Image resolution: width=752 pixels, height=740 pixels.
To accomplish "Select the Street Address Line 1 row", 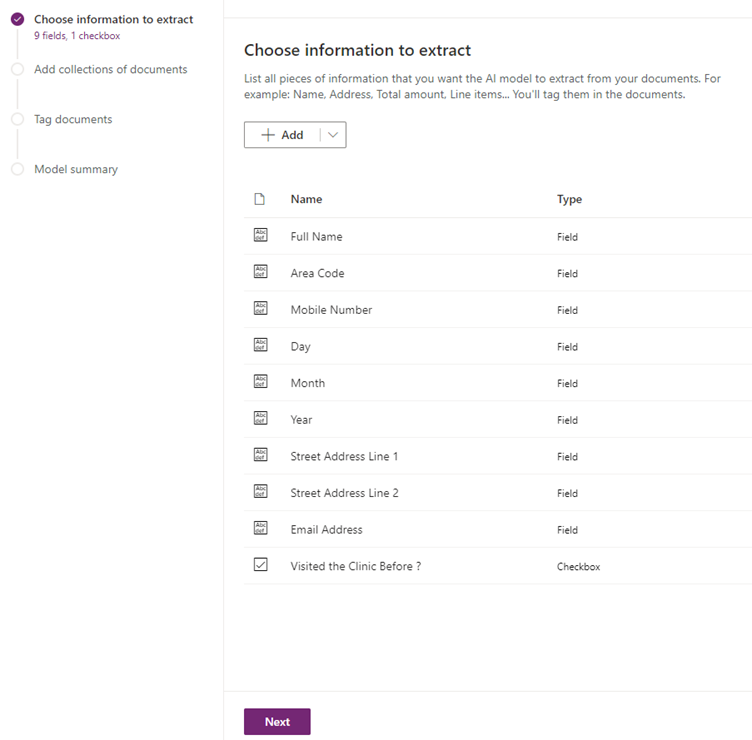I will pos(344,456).
